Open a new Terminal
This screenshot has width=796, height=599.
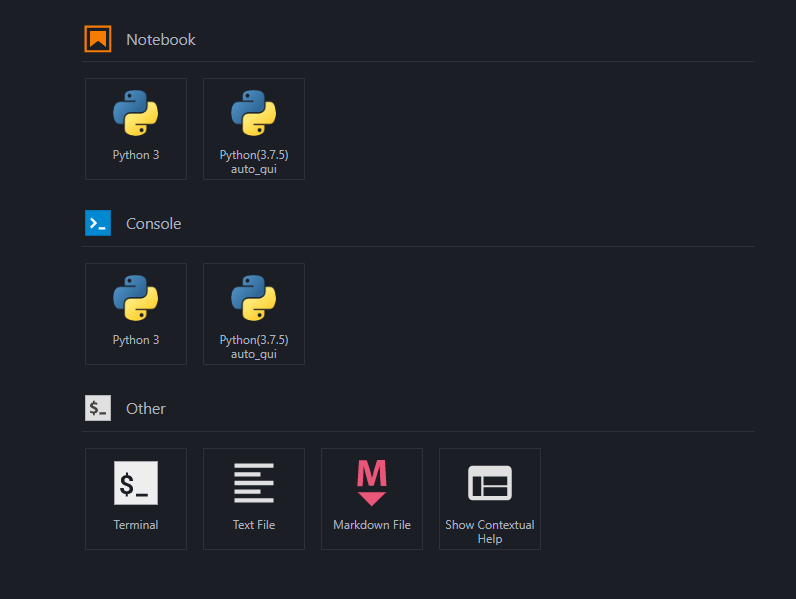(x=136, y=499)
